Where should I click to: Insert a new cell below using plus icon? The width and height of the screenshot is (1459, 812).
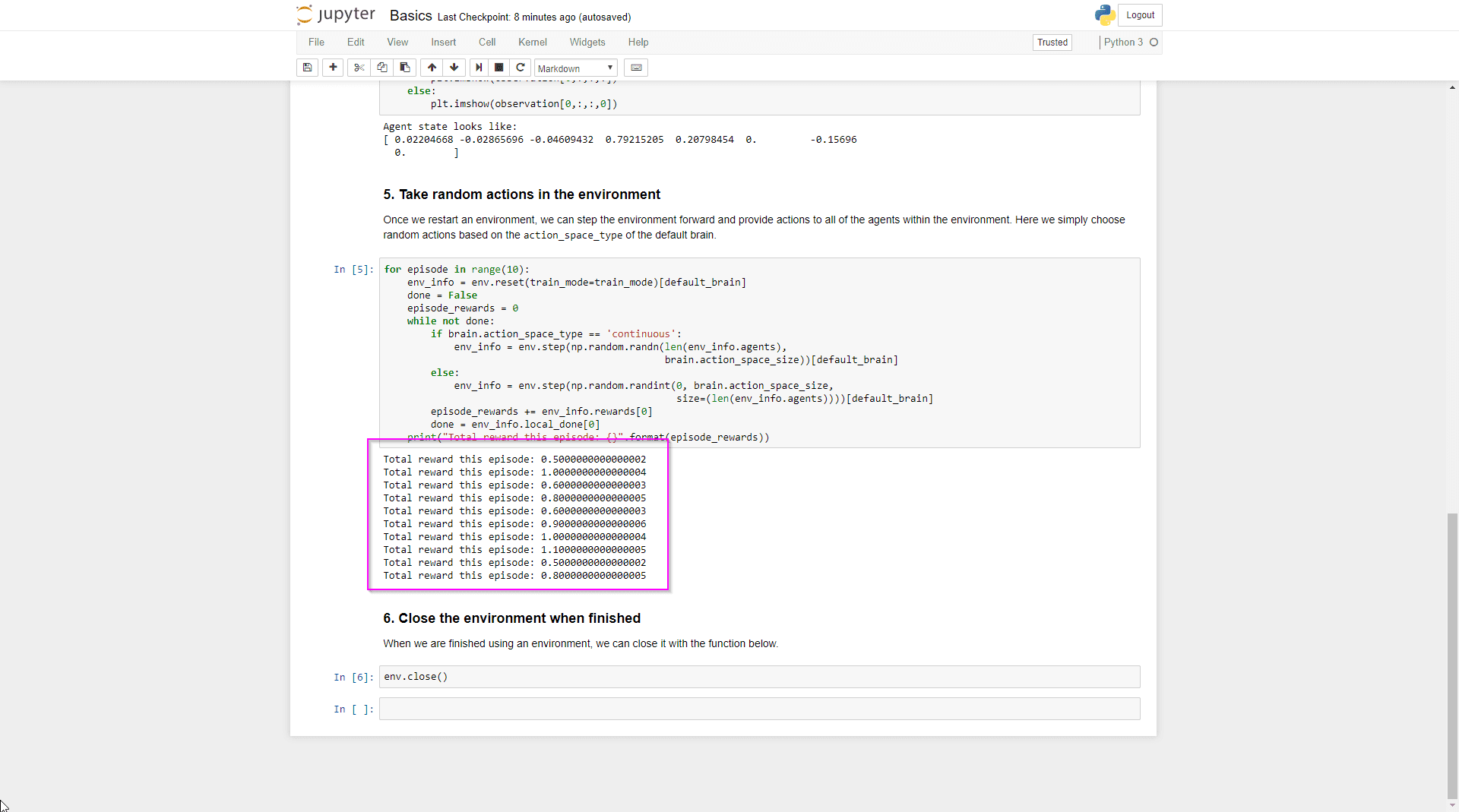click(x=333, y=68)
